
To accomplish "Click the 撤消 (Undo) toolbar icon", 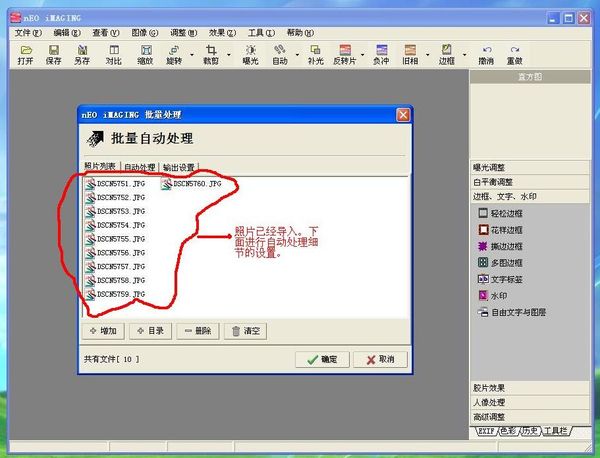I will pos(486,54).
